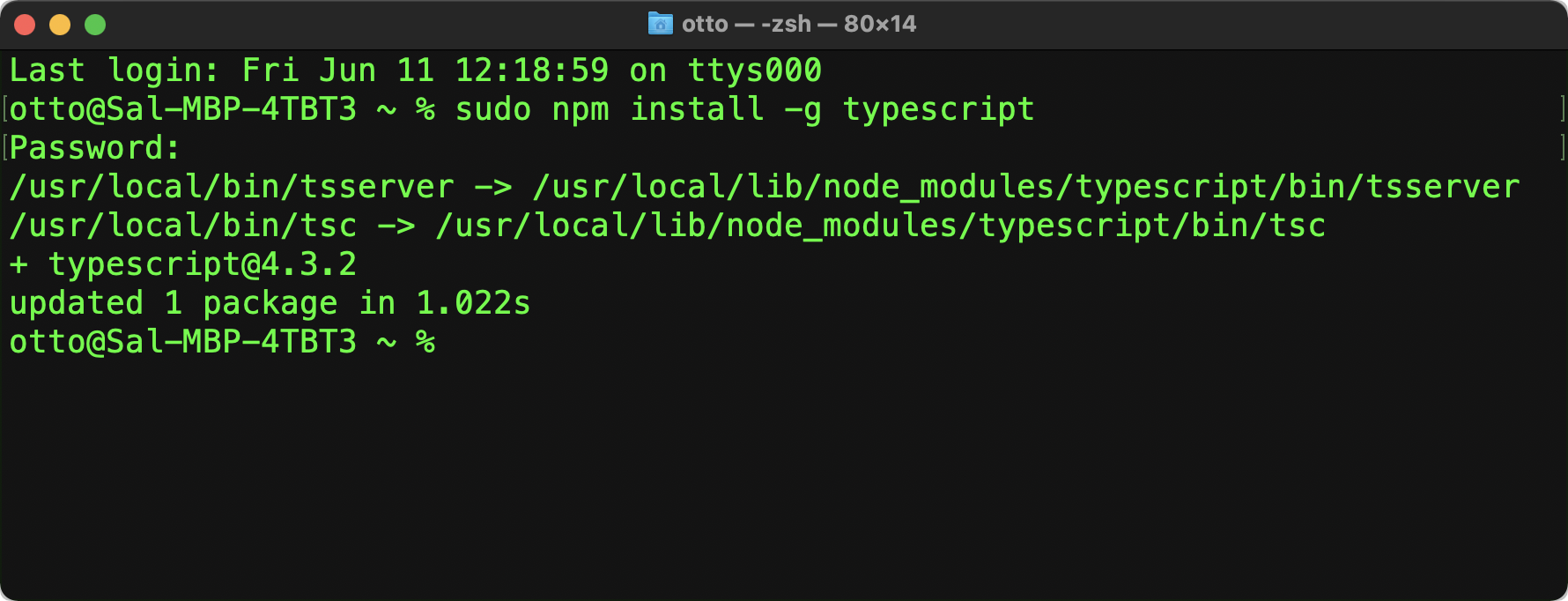The width and height of the screenshot is (1568, 601).
Task: Click 'npm' in the typed command
Action: tap(580, 109)
